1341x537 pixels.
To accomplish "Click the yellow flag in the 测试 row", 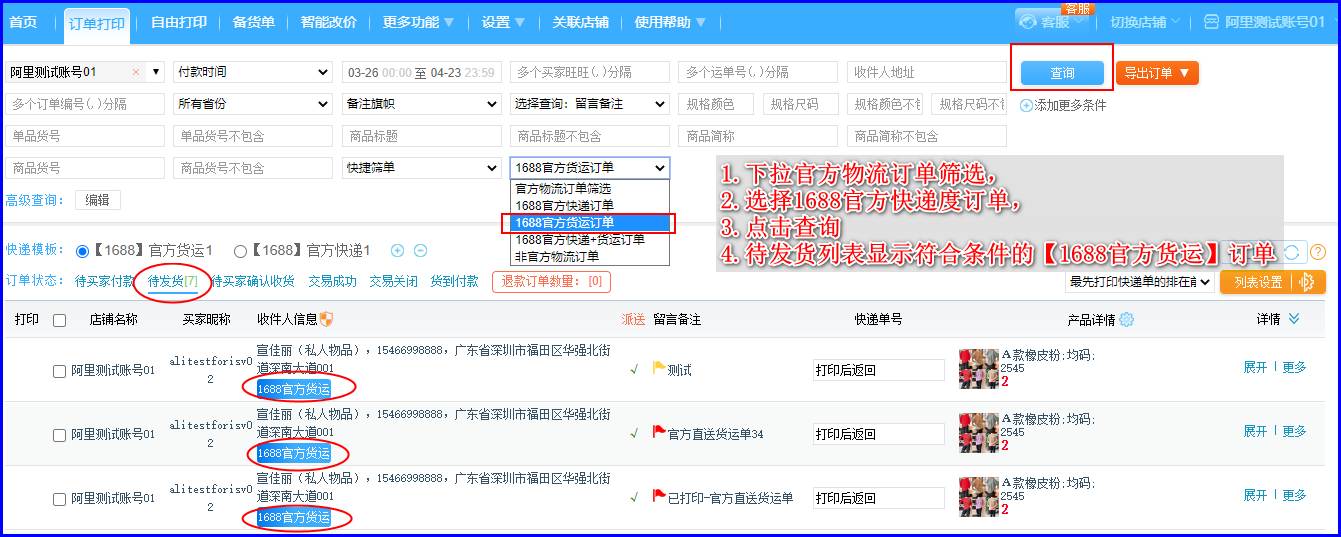I will 659,369.
